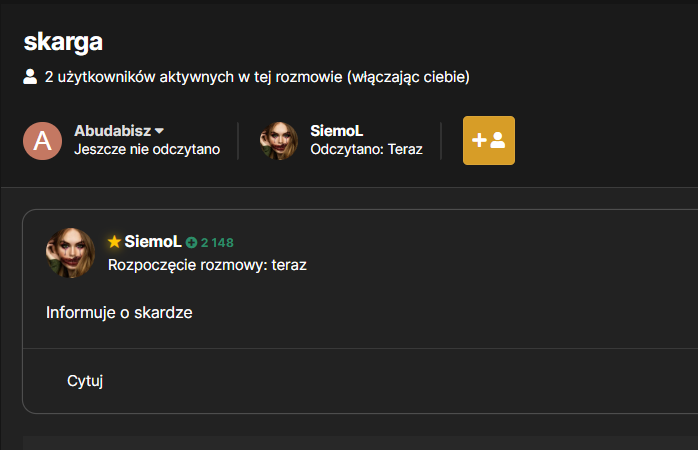Image resolution: width=698 pixels, height=450 pixels.
Task: Click the gold star rank icon
Action: point(114,242)
